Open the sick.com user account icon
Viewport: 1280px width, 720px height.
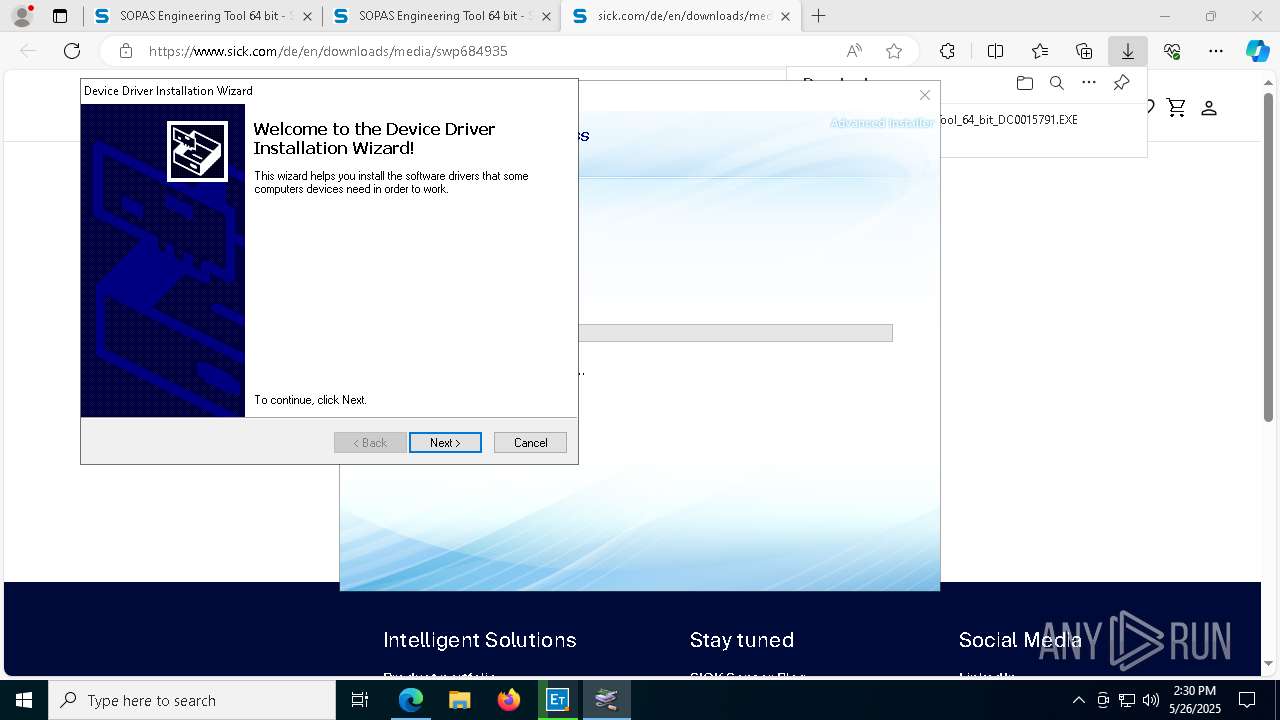[1209, 108]
